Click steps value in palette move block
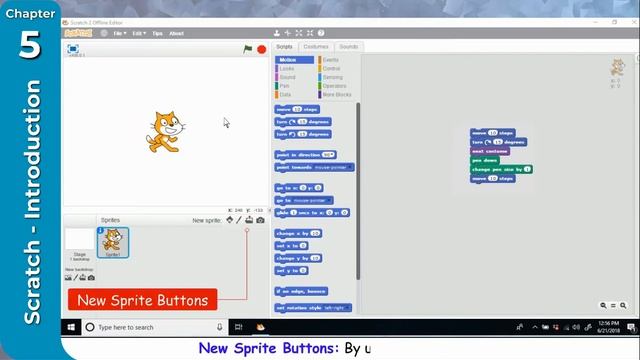The height and width of the screenshot is (360, 640). [297, 109]
